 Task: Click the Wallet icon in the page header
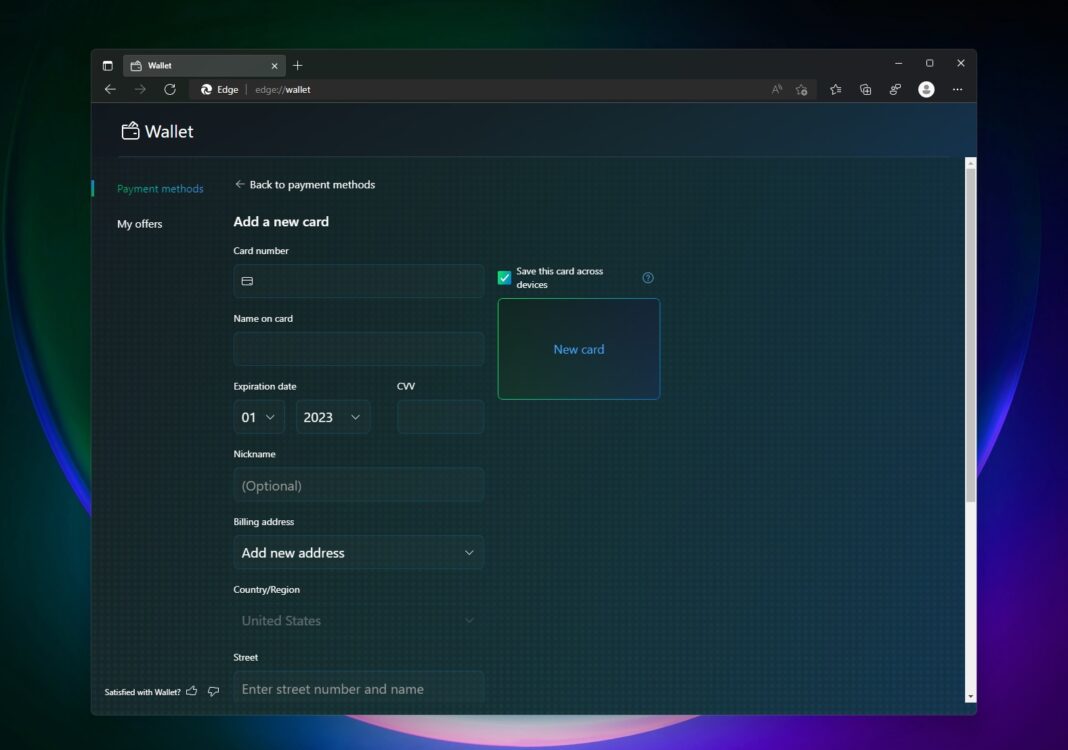tap(130, 130)
